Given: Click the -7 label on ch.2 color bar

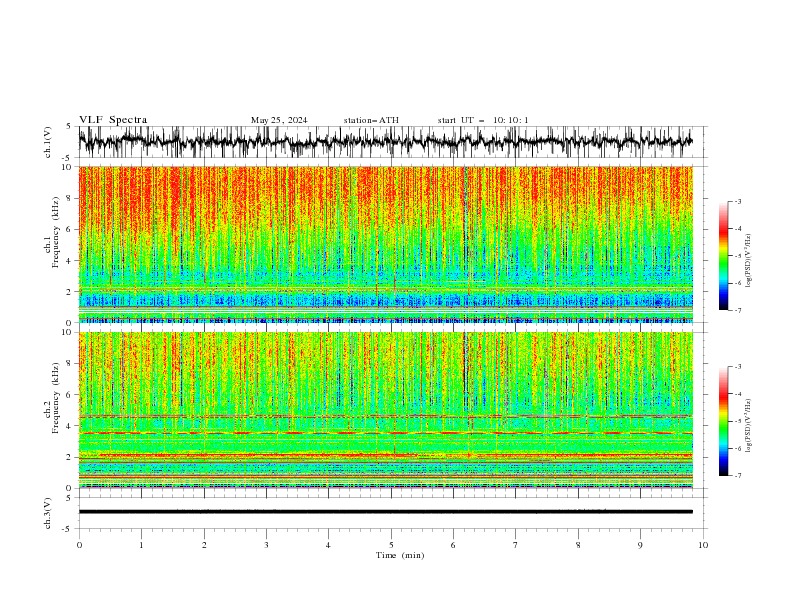Looking at the screenshot, I should coord(738,475).
